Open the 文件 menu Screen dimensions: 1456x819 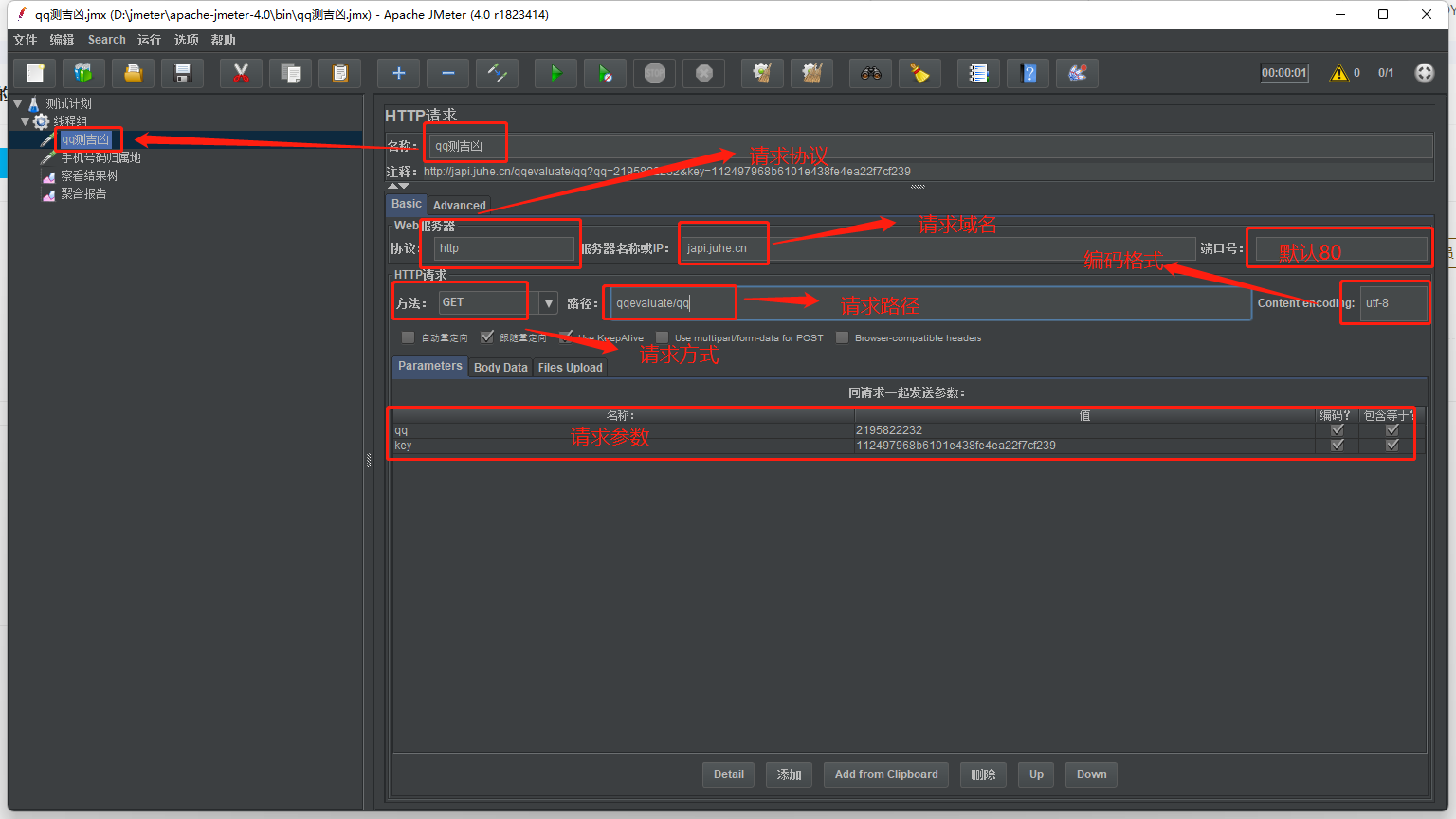point(25,40)
